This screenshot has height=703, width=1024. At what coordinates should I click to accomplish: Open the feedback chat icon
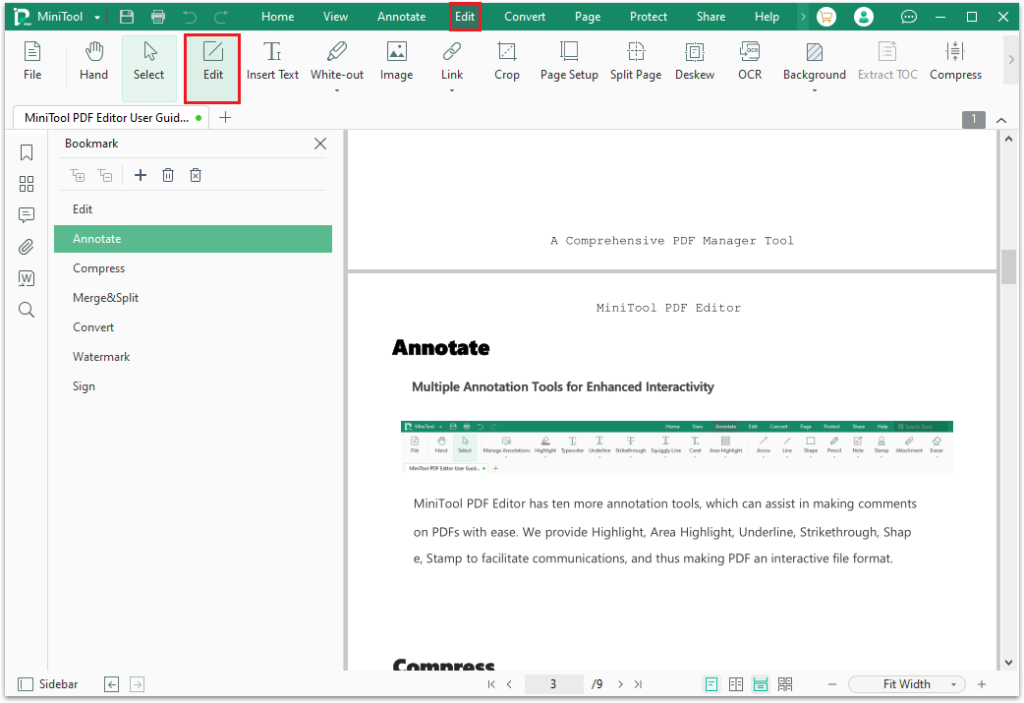[908, 17]
